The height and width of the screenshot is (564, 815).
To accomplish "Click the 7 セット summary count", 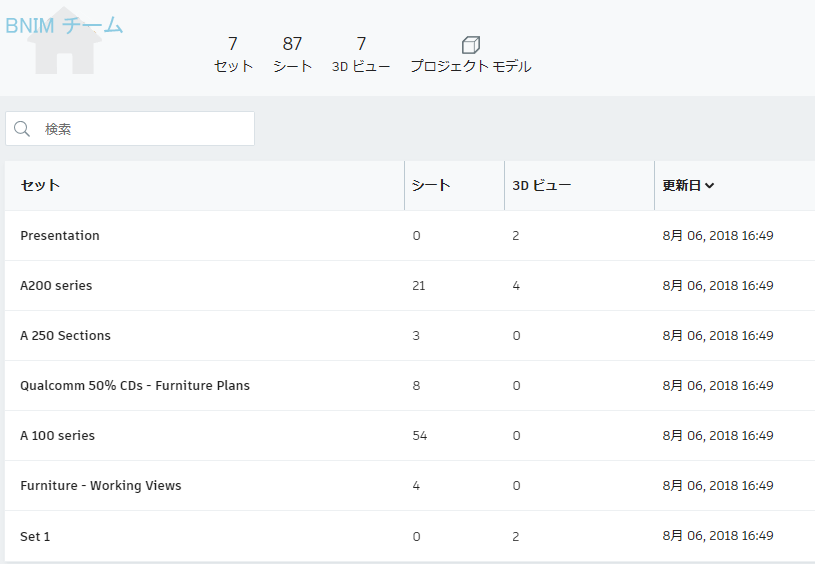I will tap(233, 54).
